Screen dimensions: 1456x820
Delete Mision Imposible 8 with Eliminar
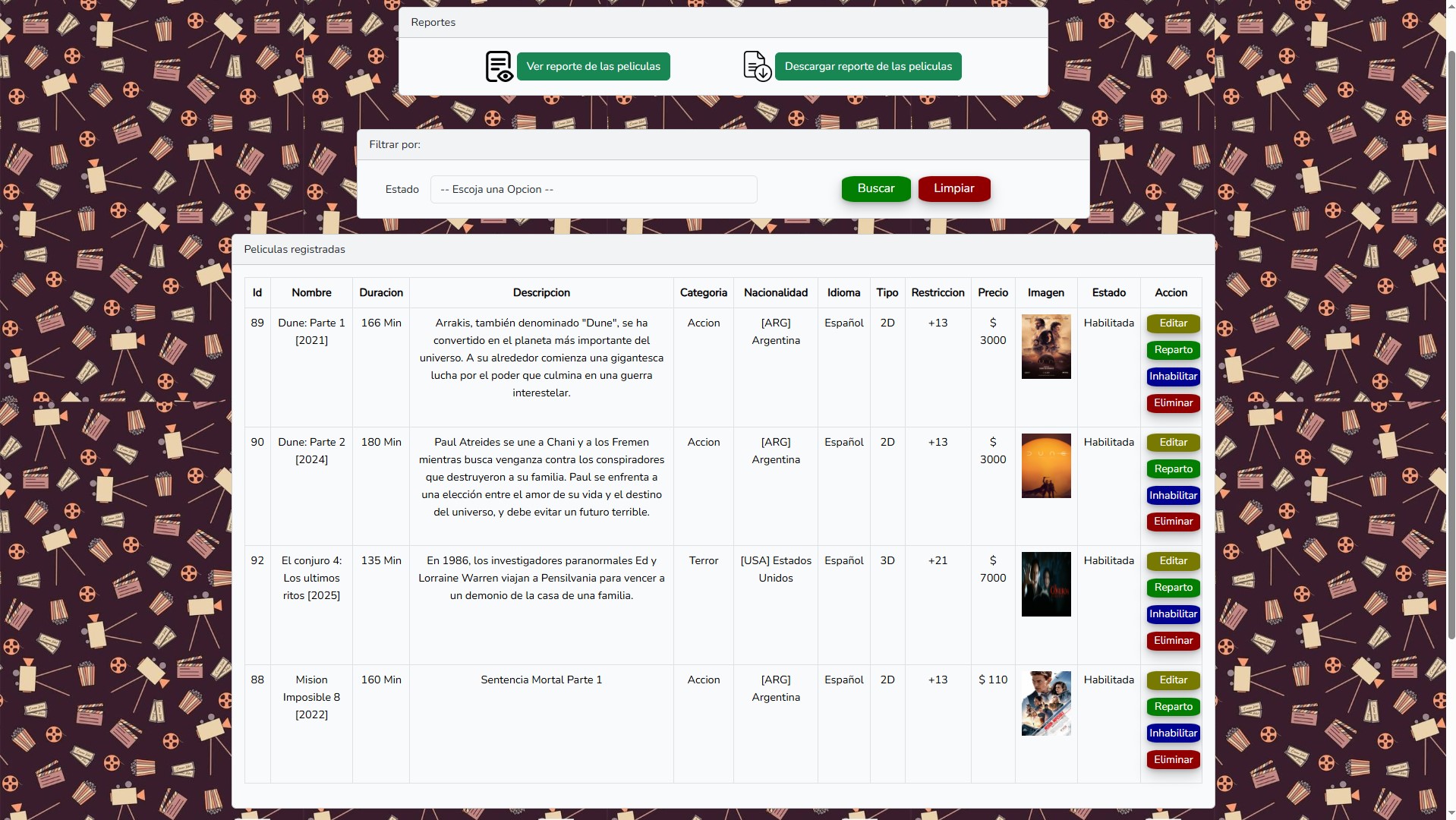coord(1173,760)
